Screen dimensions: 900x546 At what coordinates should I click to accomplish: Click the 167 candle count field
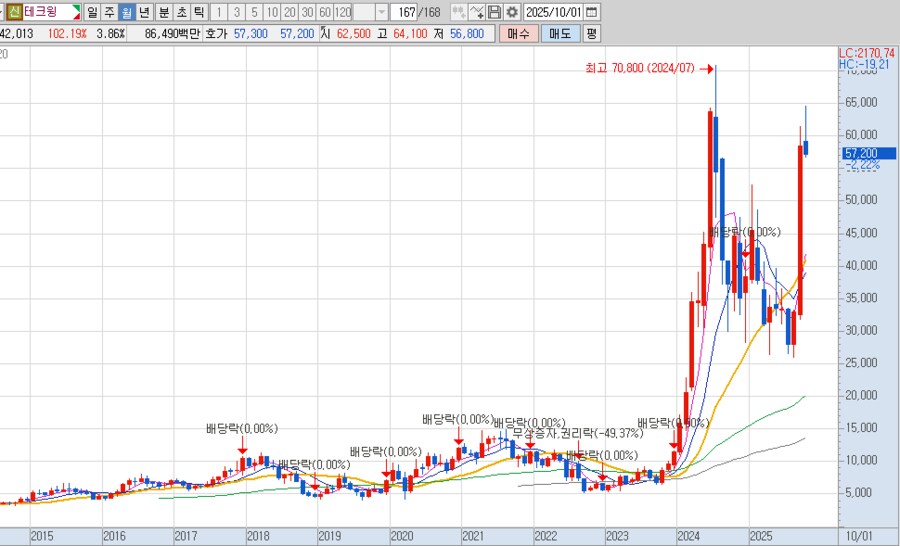[x=405, y=12]
